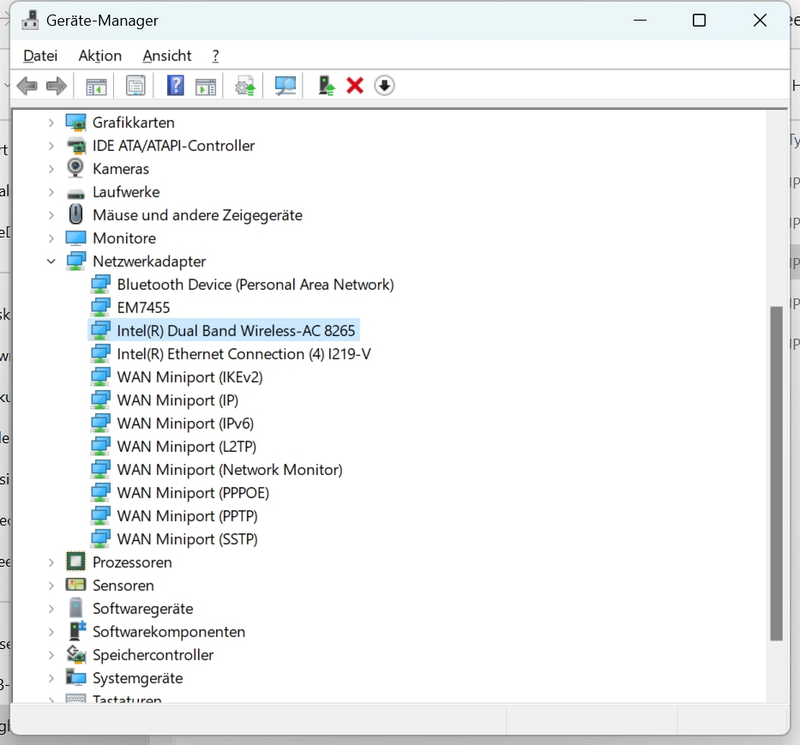Scan for hardware changes via monitor icon
800x745 pixels.
(x=286, y=86)
